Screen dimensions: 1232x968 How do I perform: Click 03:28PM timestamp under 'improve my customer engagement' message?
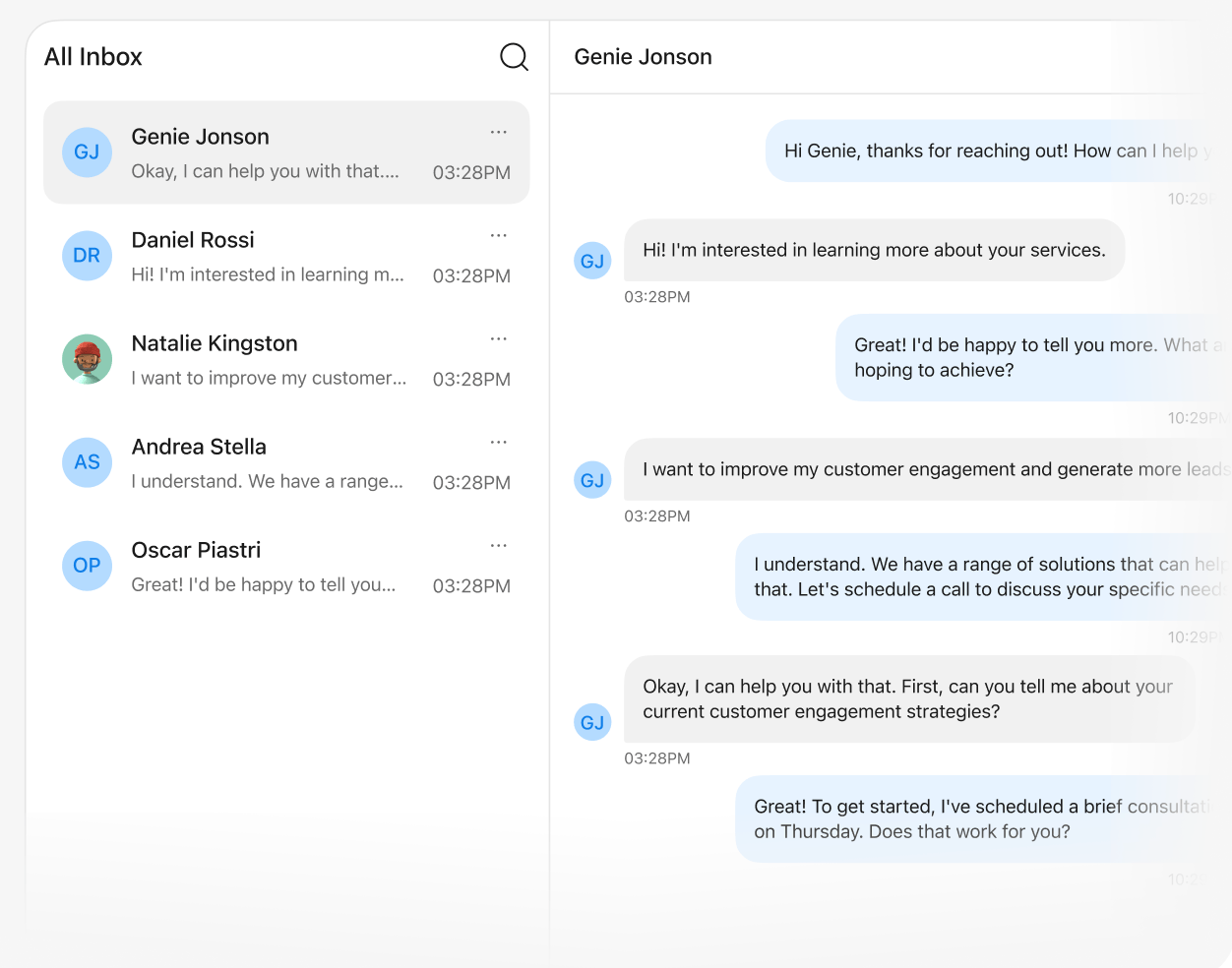[657, 515]
